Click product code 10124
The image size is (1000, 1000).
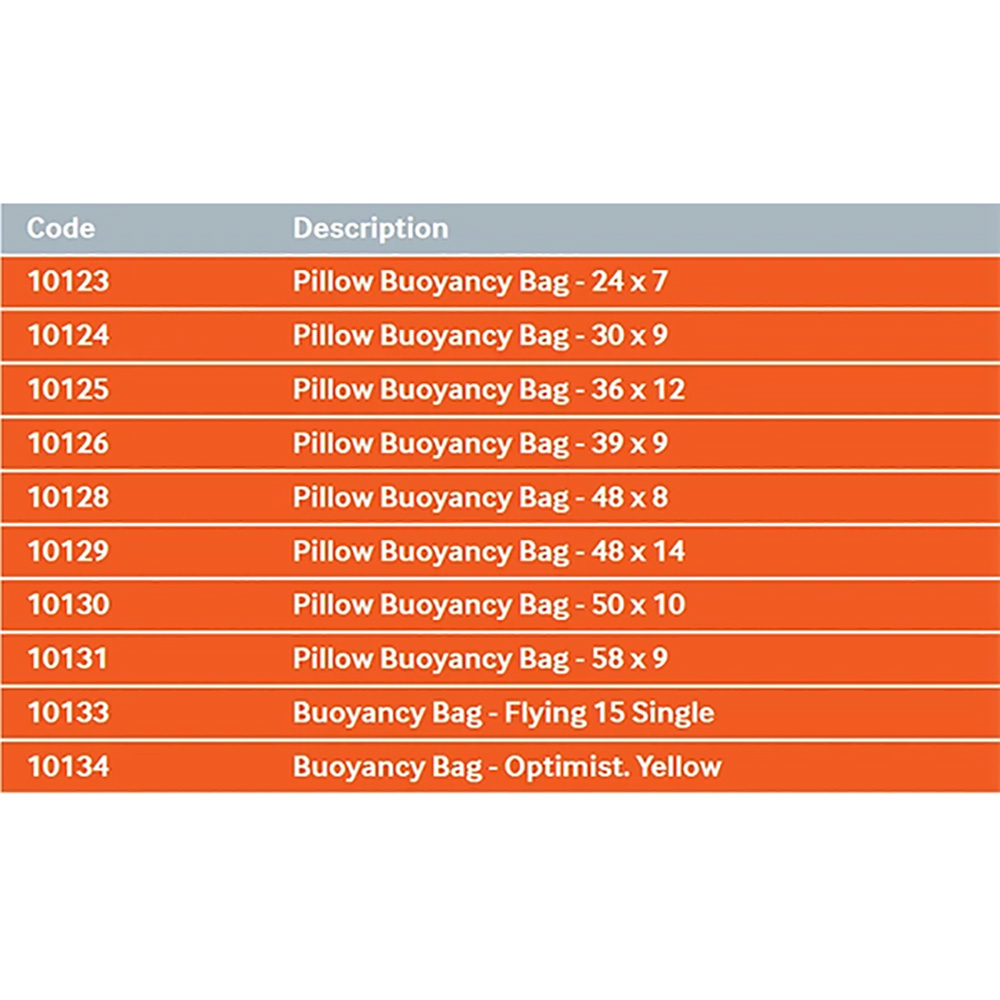click(x=68, y=336)
